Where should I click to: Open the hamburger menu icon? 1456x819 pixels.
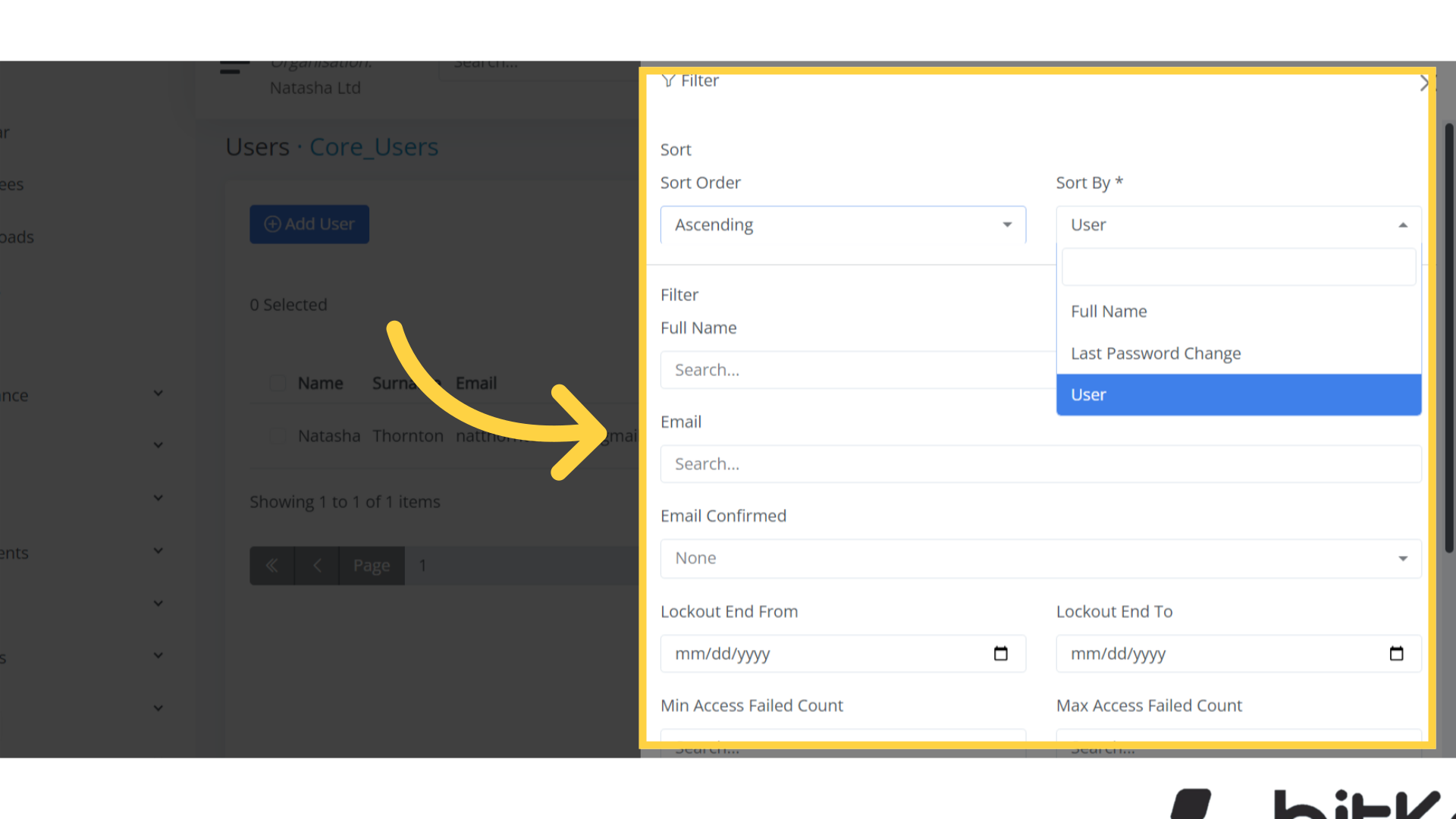234,67
